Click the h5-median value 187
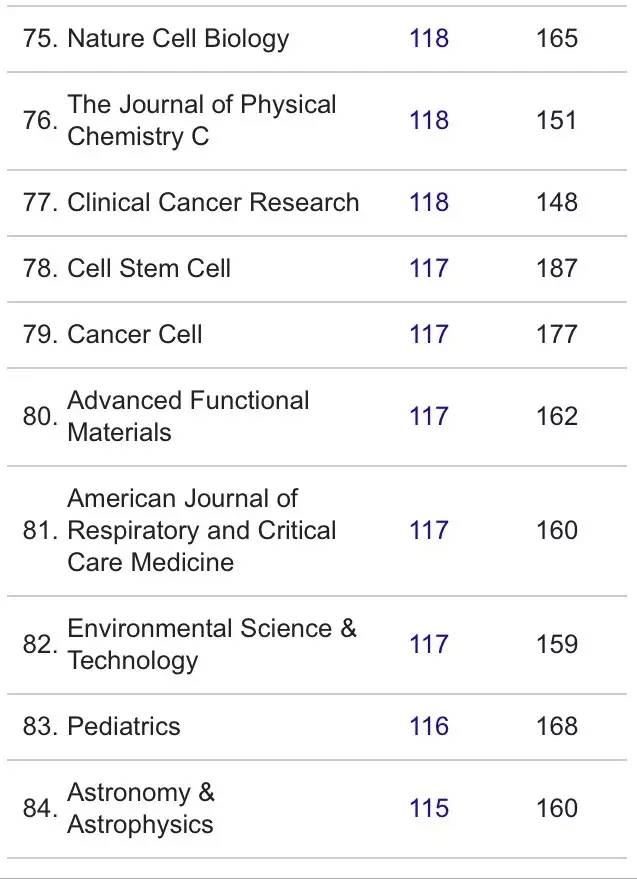Image resolution: width=637 pixels, height=879 pixels. (557, 268)
